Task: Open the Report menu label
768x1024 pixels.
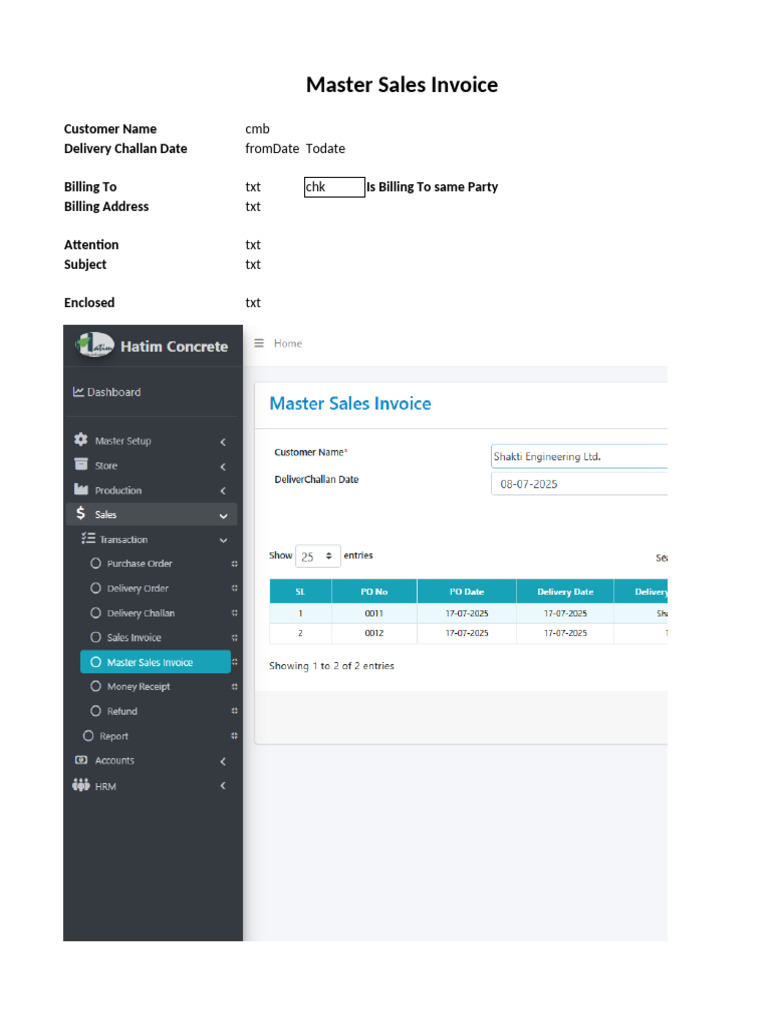Action: click(x=114, y=736)
